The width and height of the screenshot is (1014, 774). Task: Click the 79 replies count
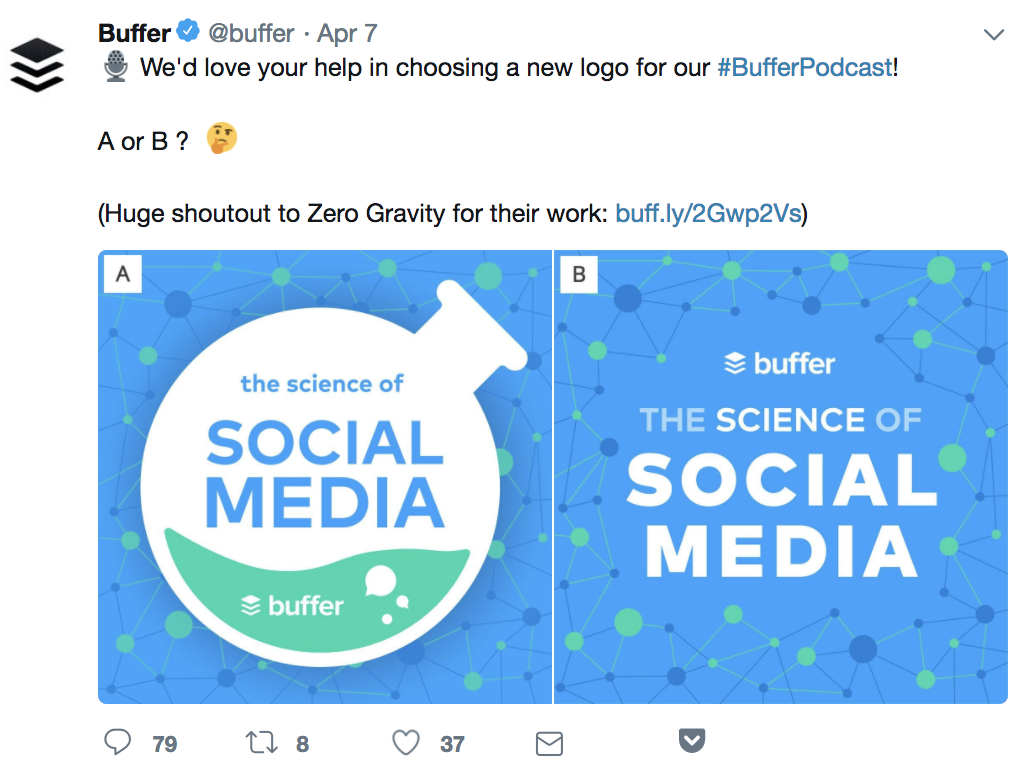point(165,744)
